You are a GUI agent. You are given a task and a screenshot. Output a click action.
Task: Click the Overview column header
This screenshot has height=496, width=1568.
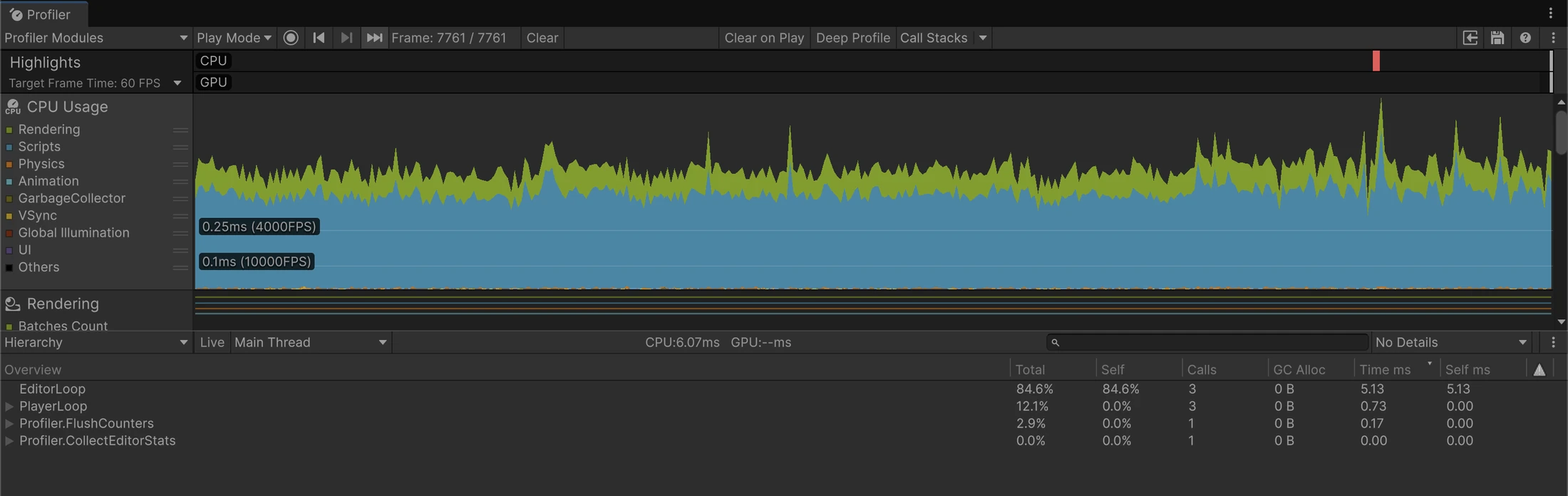[505, 370]
